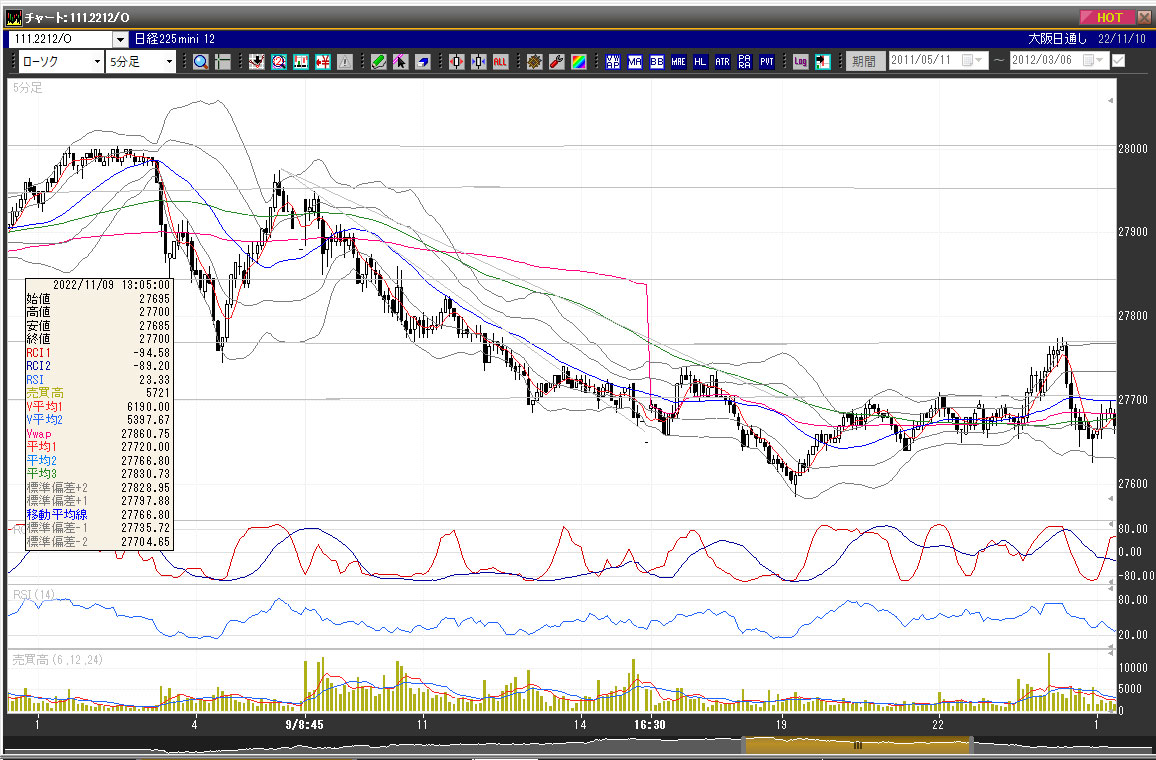The image size is (1156, 760).
Task: Click the 28000 price axis label
Action: click(1133, 148)
